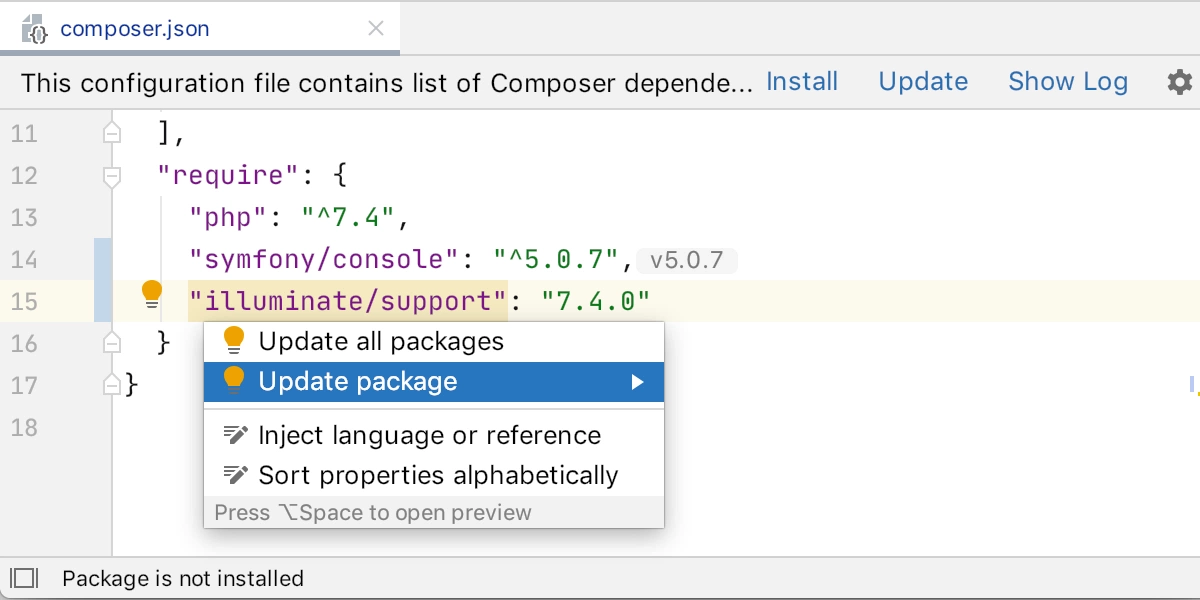Click line number 18 in gutter
The height and width of the screenshot is (600, 1200).
click(x=23, y=427)
